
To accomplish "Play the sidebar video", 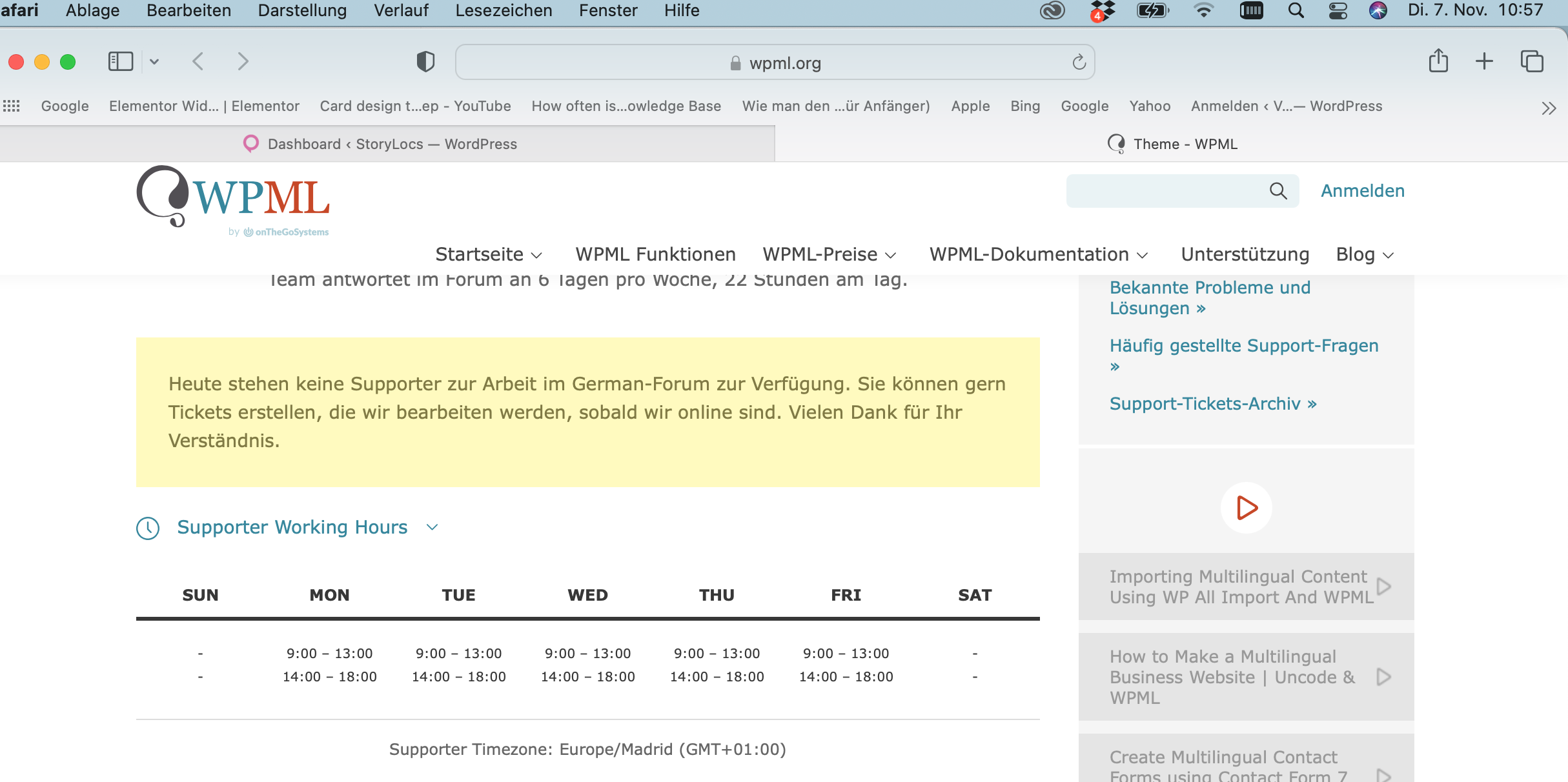I will 1247,508.
